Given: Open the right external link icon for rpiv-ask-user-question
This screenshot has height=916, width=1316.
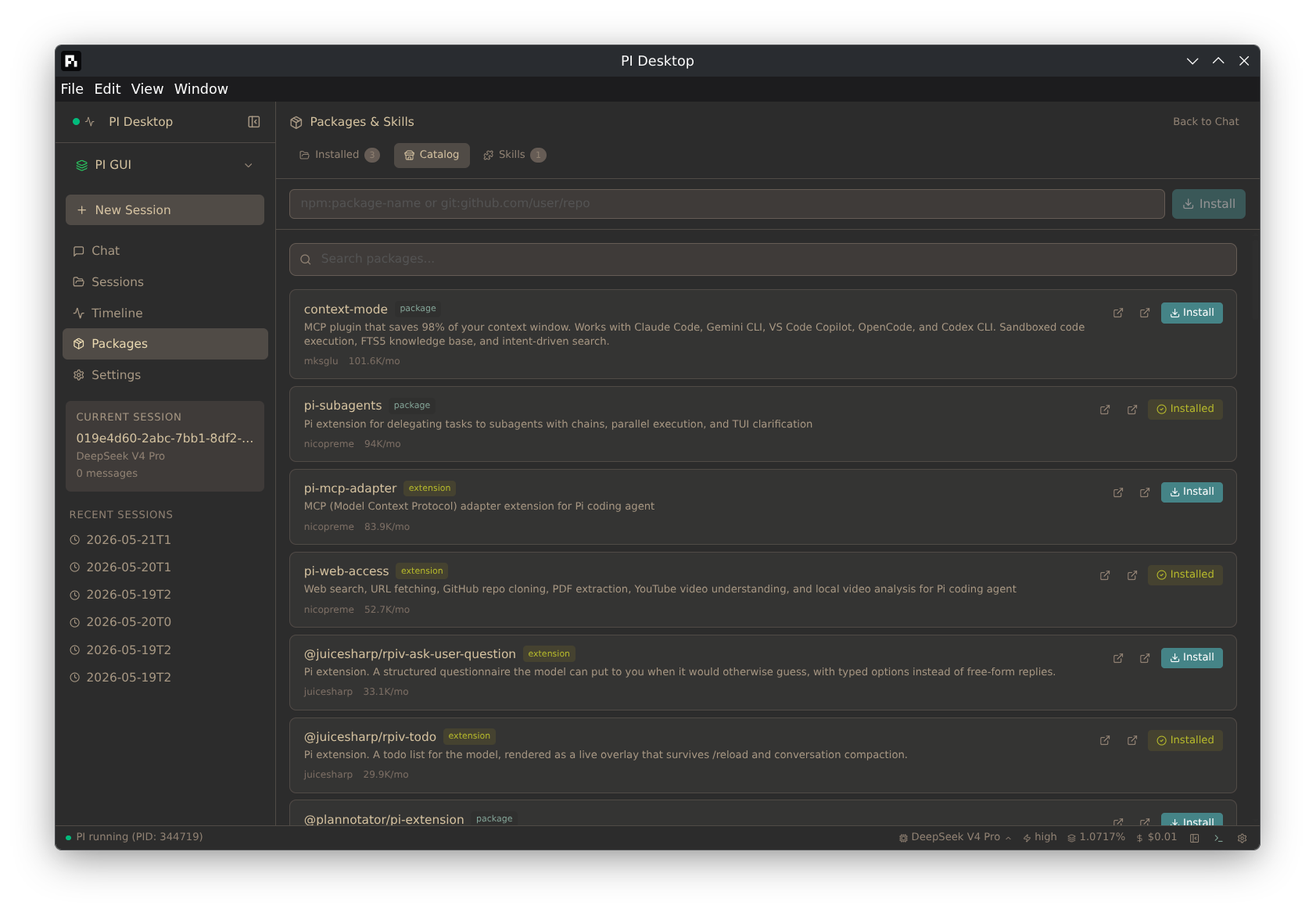Looking at the screenshot, I should 1145,658.
